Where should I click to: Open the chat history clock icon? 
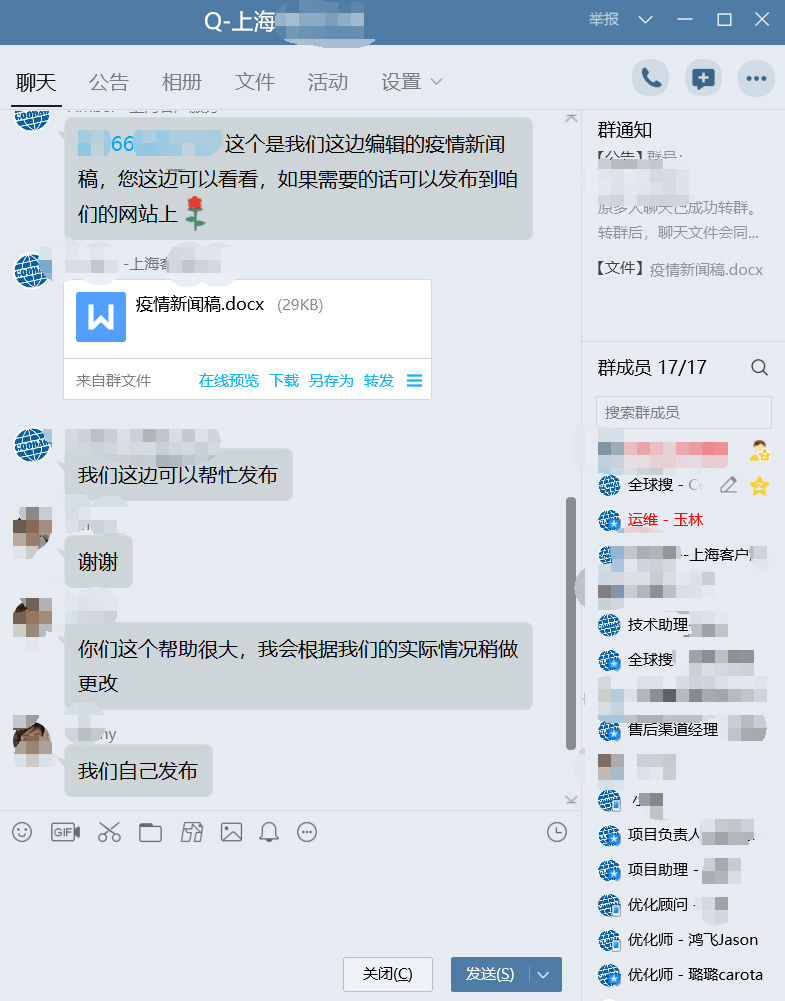[x=557, y=832]
